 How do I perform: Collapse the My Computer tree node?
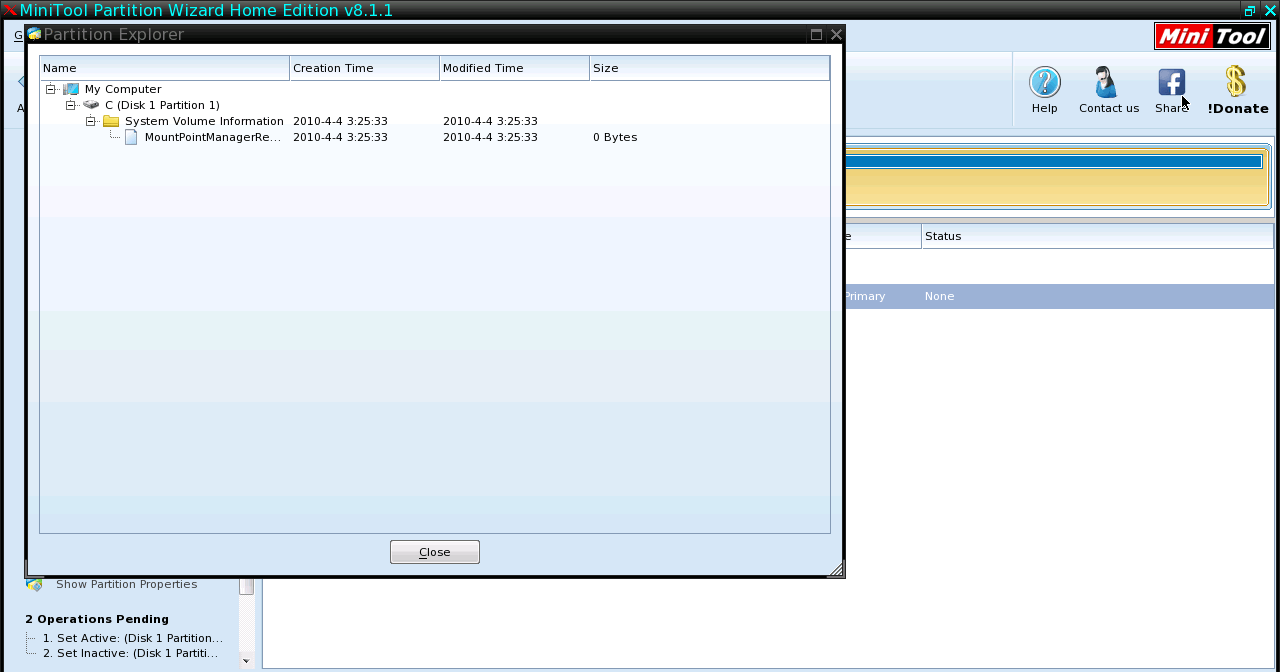[51, 89]
